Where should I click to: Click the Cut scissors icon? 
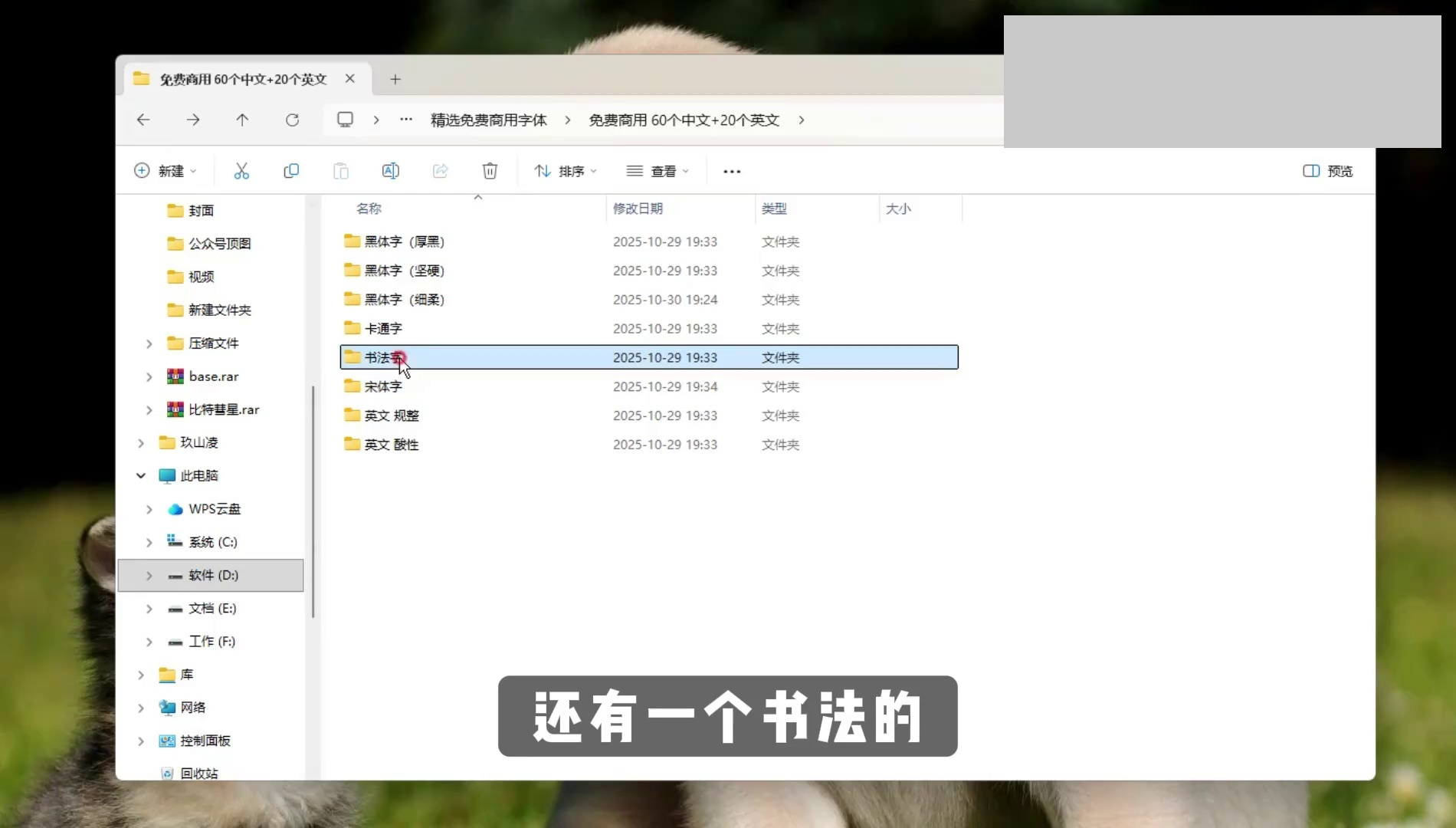(x=241, y=171)
